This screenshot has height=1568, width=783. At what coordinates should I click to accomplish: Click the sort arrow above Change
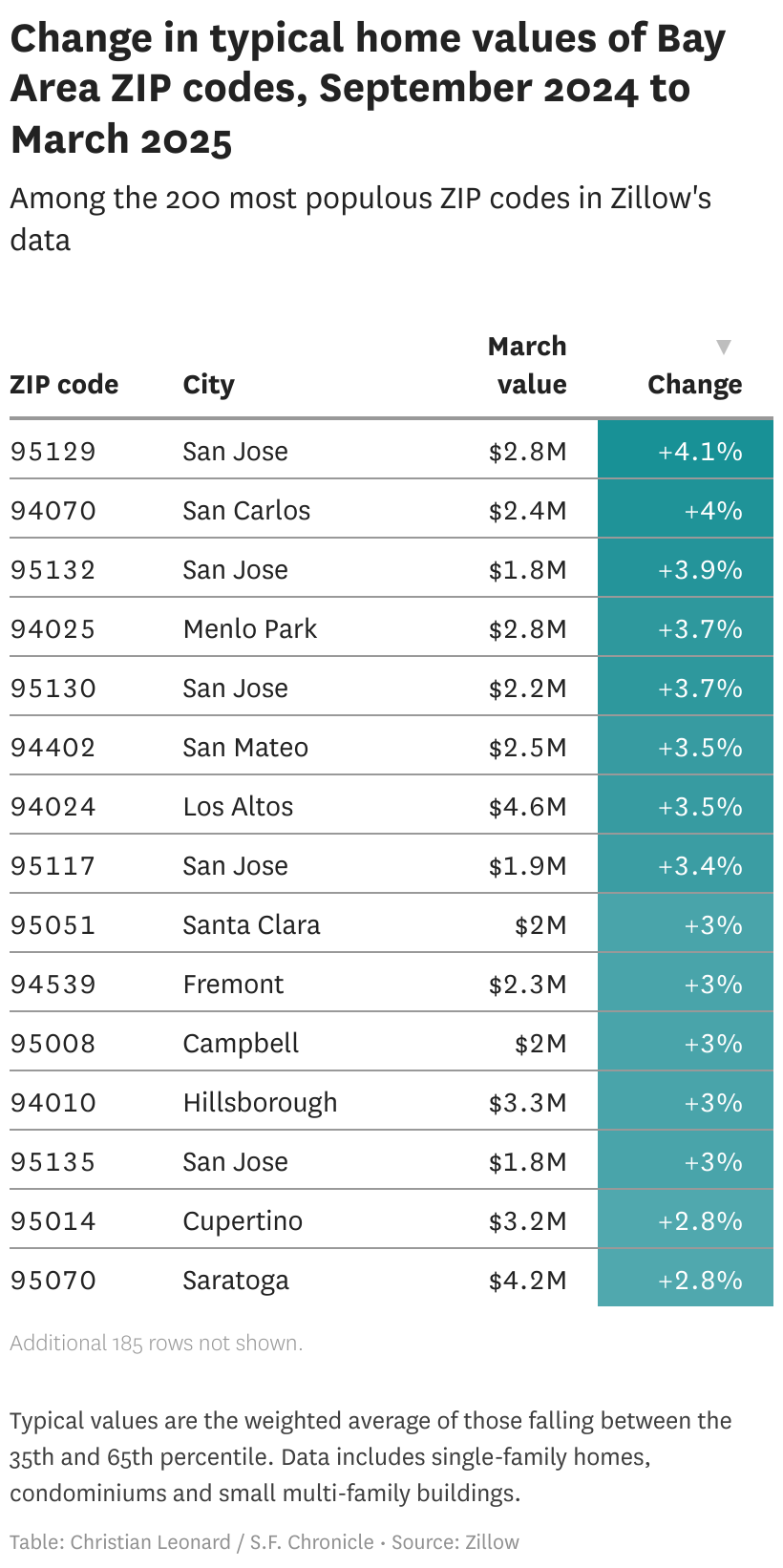click(x=724, y=347)
